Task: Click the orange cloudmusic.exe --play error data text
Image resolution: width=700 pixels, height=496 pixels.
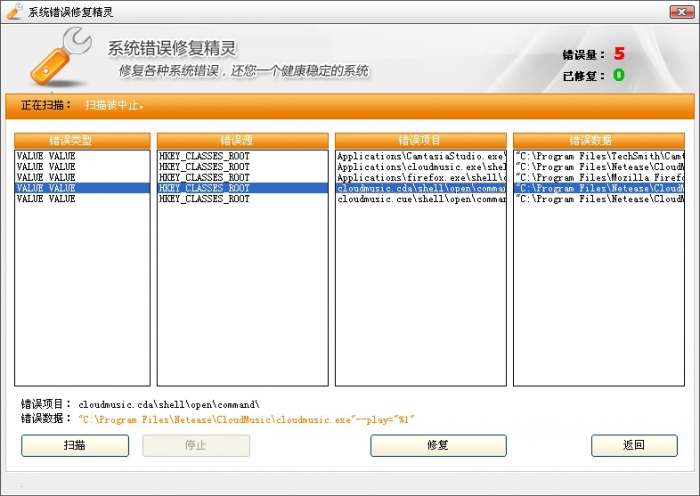Action: [x=246, y=419]
